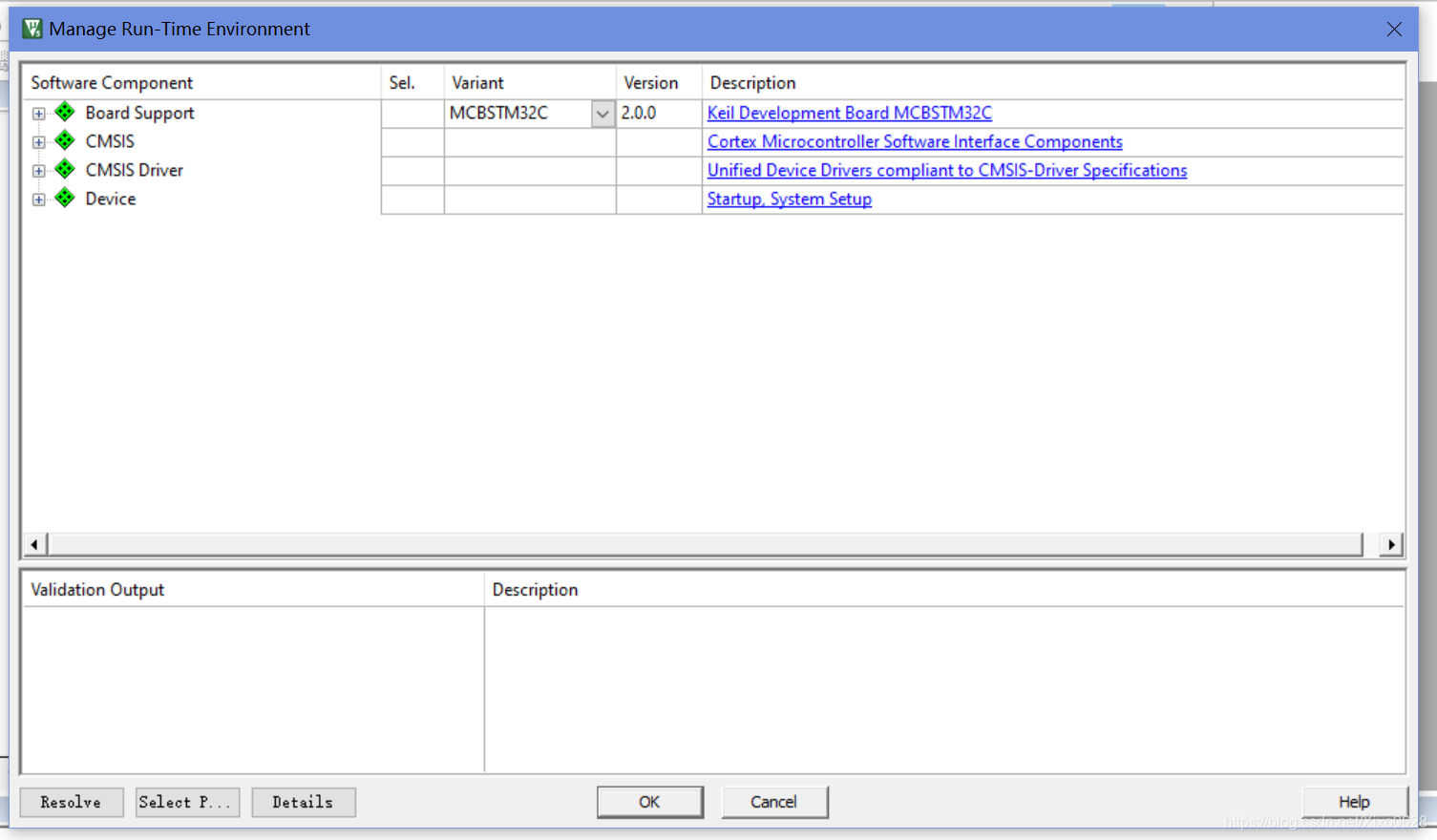Open the MCBSTM32C variant dropdown
The width and height of the screenshot is (1437, 840).
click(602, 114)
